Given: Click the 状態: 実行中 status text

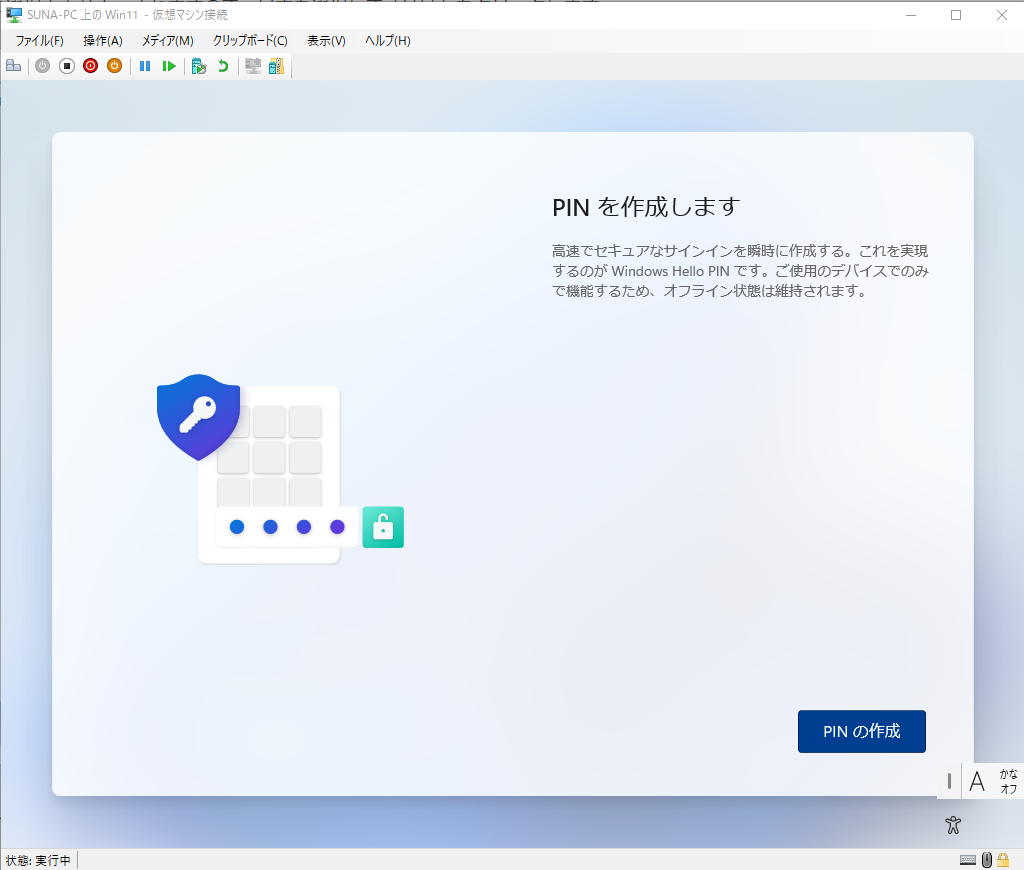Looking at the screenshot, I should (x=38, y=861).
